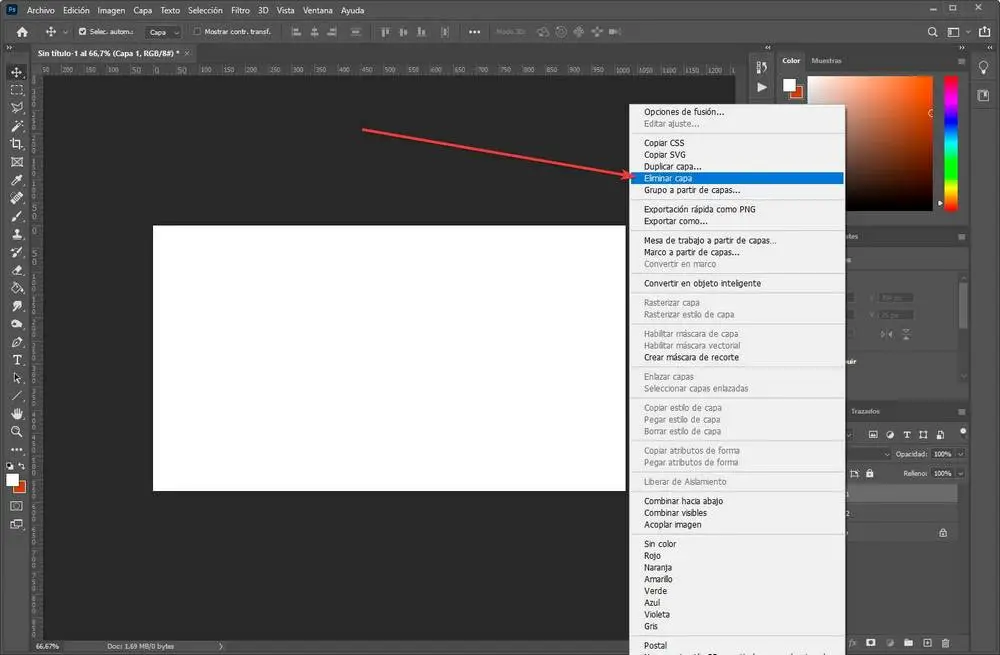1000x655 pixels.
Task: Select the Crop tool in the toolbar
Action: point(17,144)
